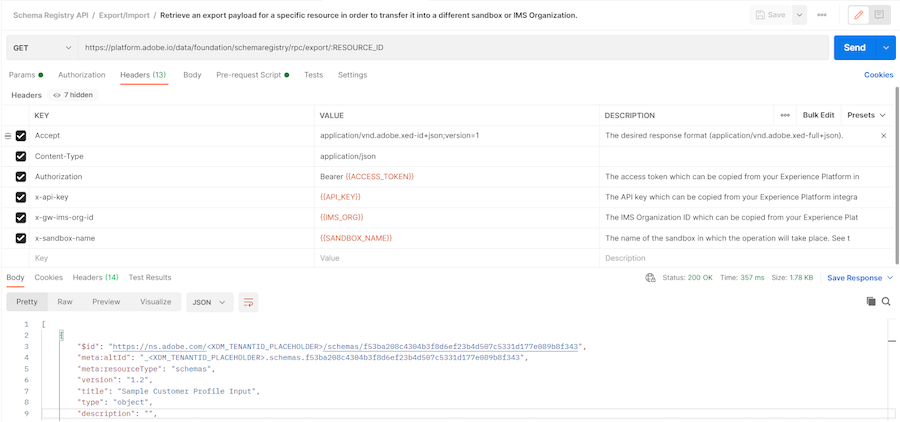This screenshot has width=900, height=422.
Task: Open the Test Results tab
Action: tap(150, 277)
